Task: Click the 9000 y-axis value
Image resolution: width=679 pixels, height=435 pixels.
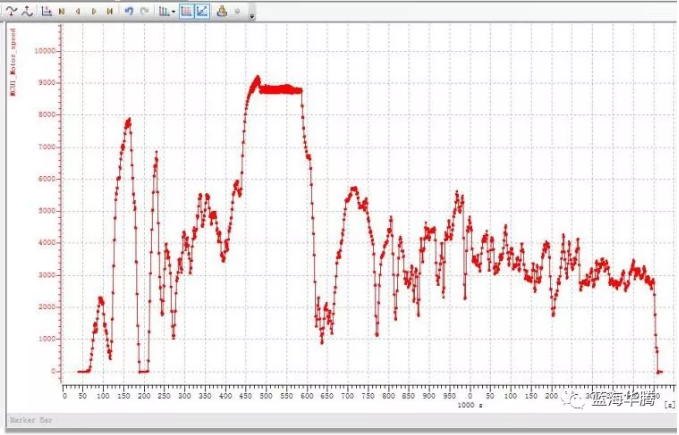Action: [47, 83]
